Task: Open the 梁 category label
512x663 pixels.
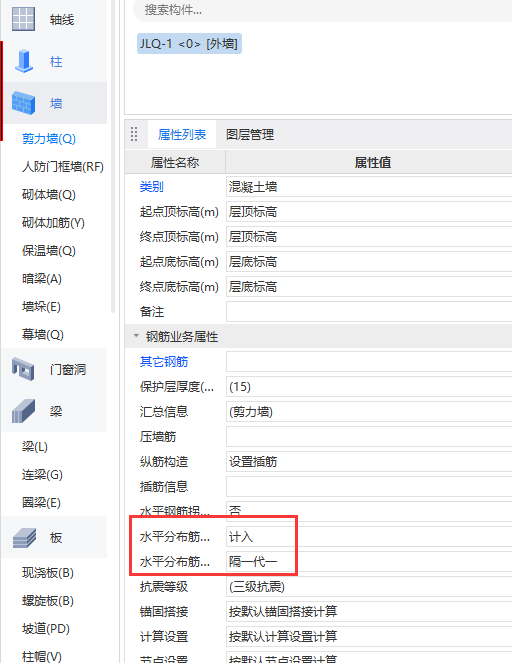Action: point(56,411)
